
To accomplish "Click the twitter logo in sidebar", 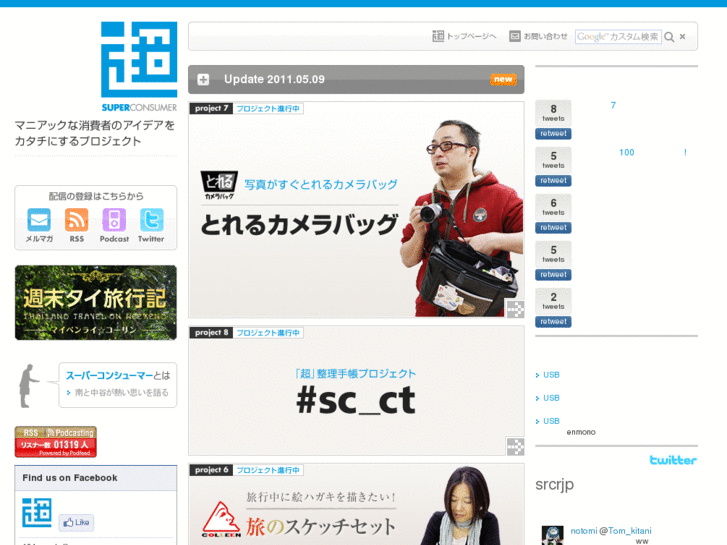I will [x=673, y=460].
